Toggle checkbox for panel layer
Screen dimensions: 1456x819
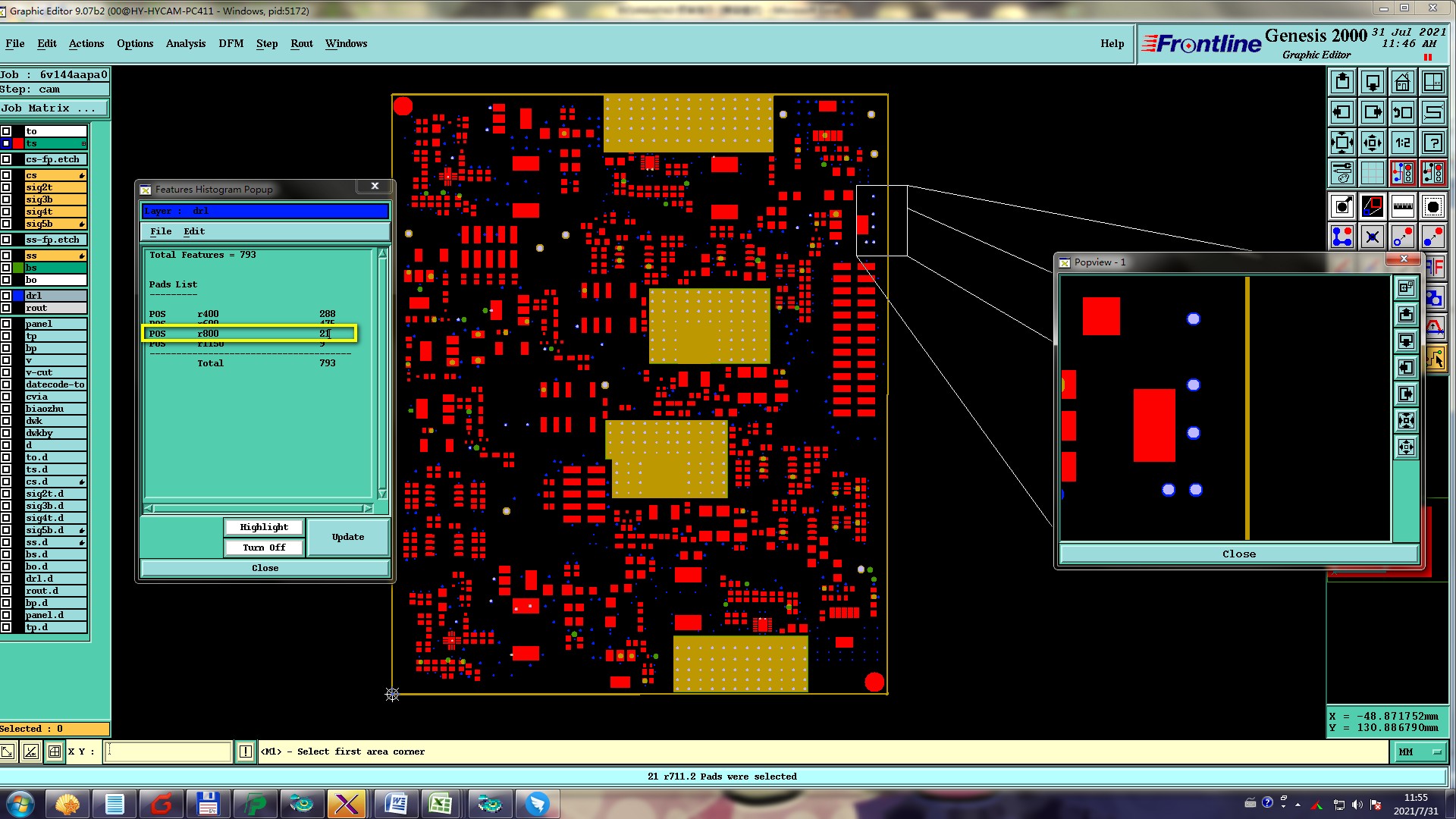click(x=6, y=324)
